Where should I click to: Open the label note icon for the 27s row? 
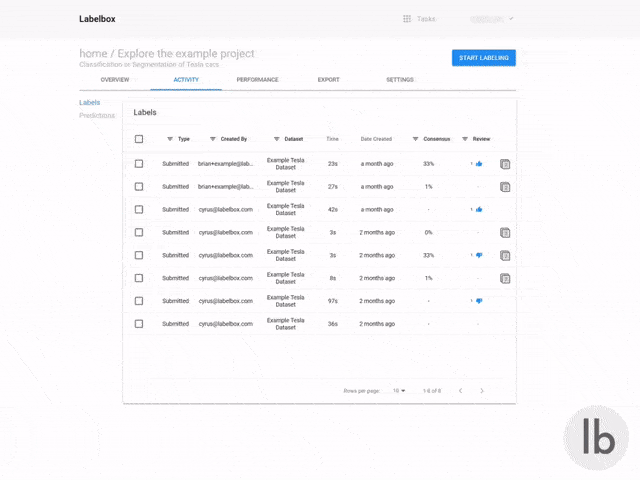pyautogui.click(x=505, y=187)
